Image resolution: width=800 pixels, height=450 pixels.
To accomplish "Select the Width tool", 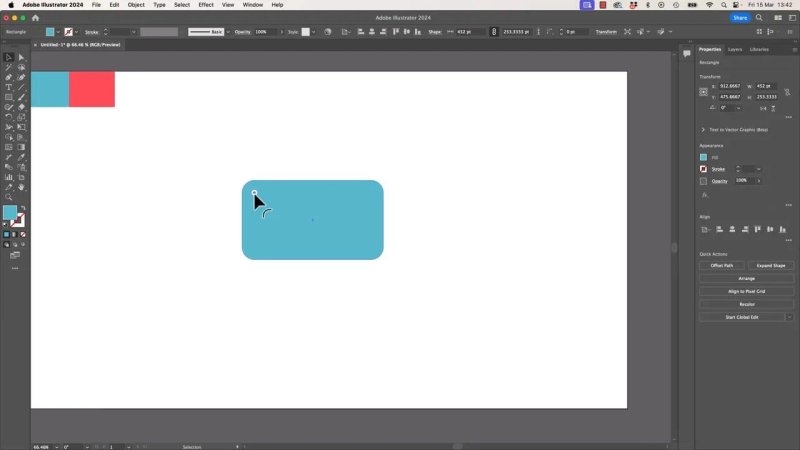I will point(9,127).
